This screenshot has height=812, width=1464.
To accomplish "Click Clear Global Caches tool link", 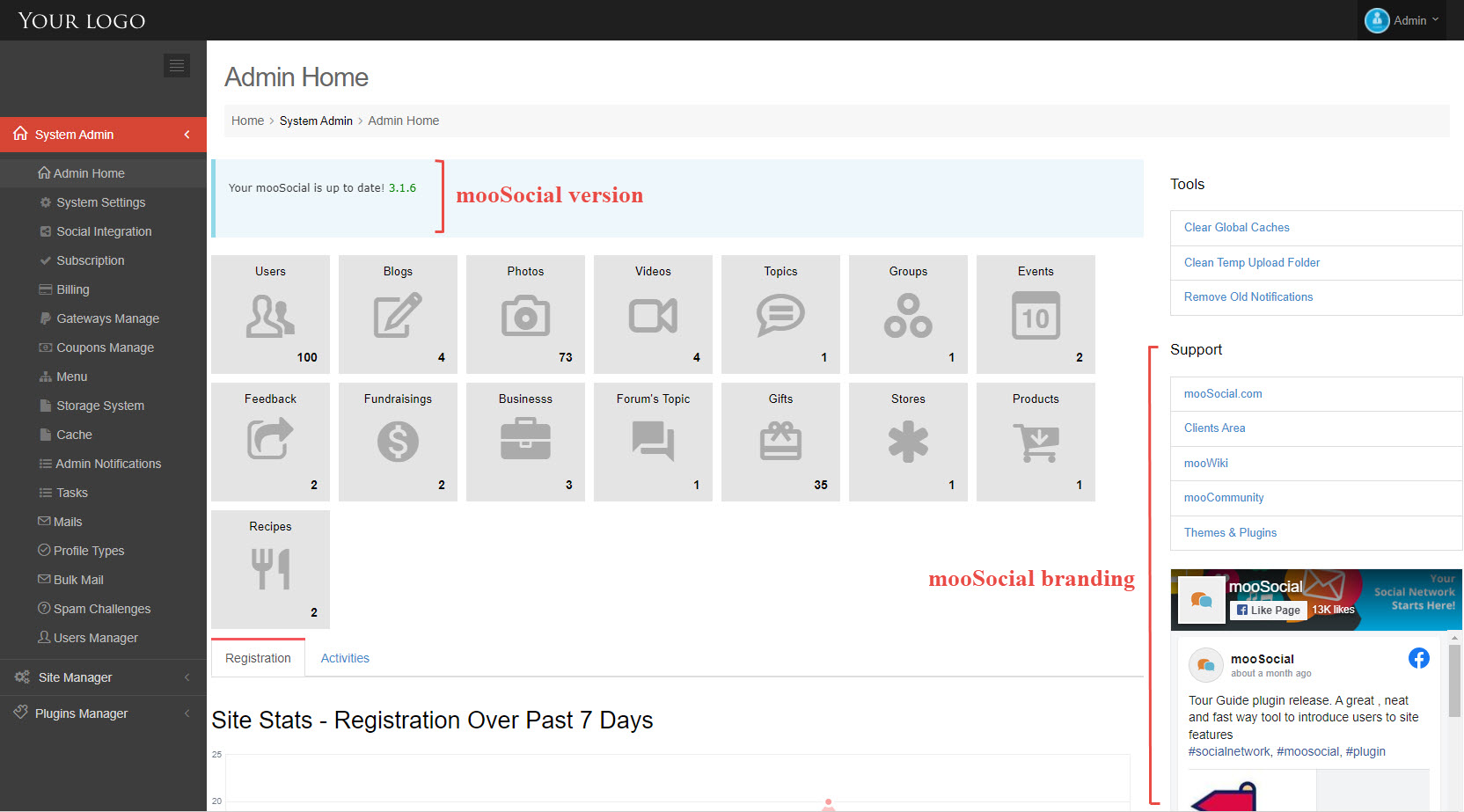I will point(1236,227).
